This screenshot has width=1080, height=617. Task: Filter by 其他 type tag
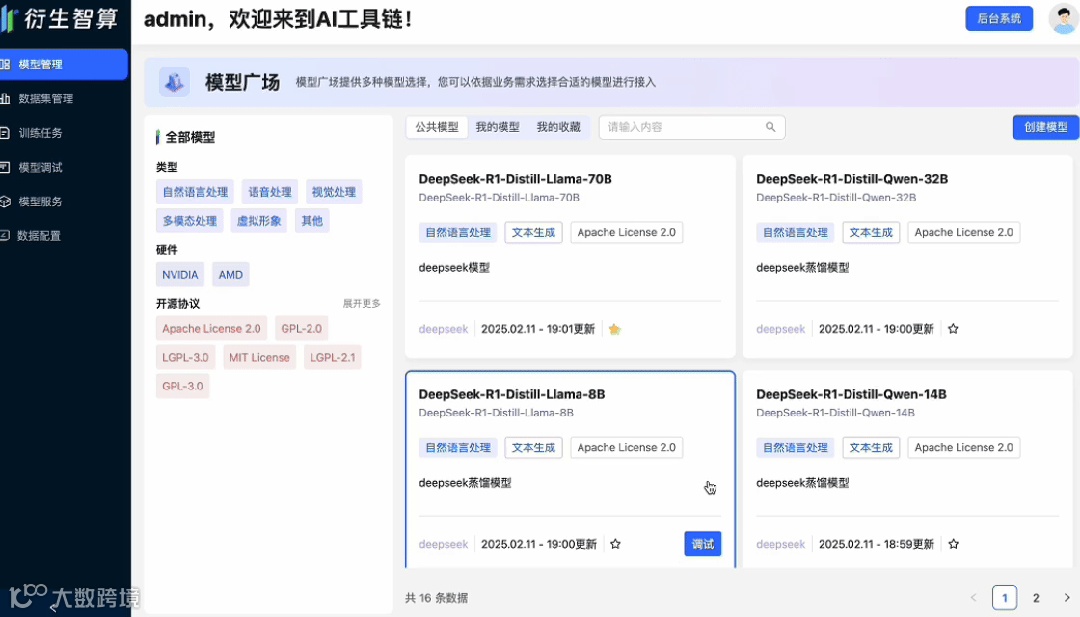pyautogui.click(x=312, y=221)
